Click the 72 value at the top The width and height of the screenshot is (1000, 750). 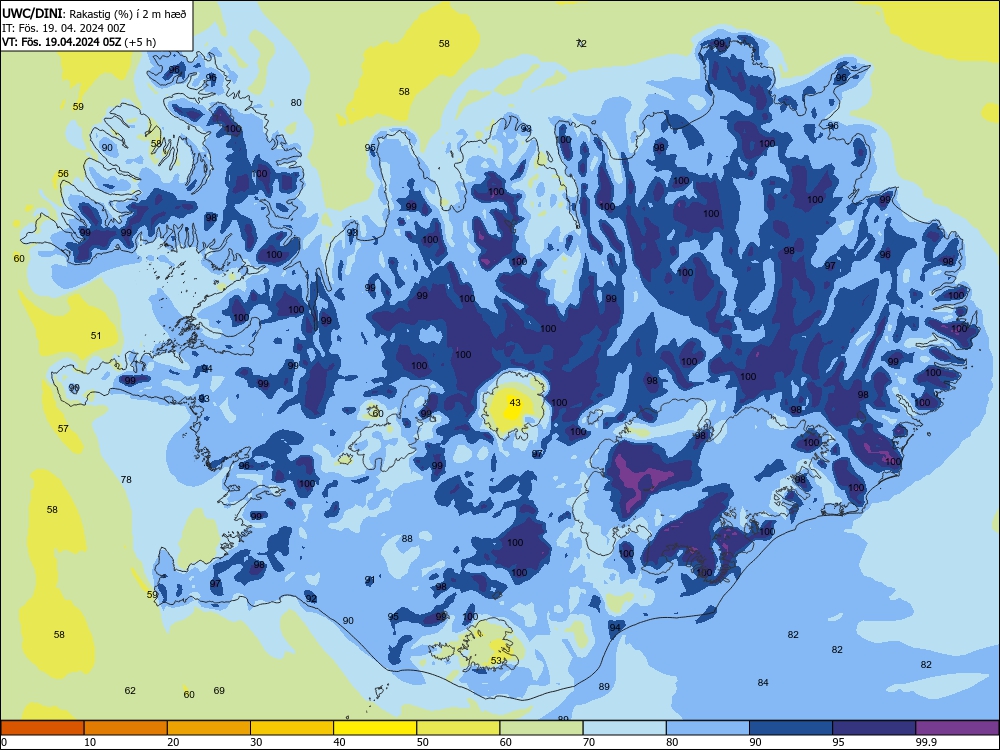[x=581, y=43]
